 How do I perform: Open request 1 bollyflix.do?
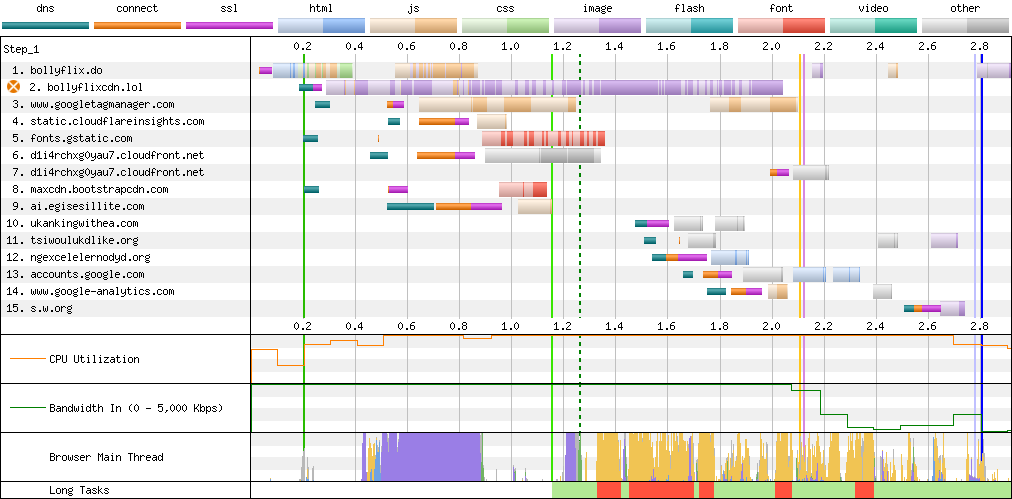tap(58, 71)
